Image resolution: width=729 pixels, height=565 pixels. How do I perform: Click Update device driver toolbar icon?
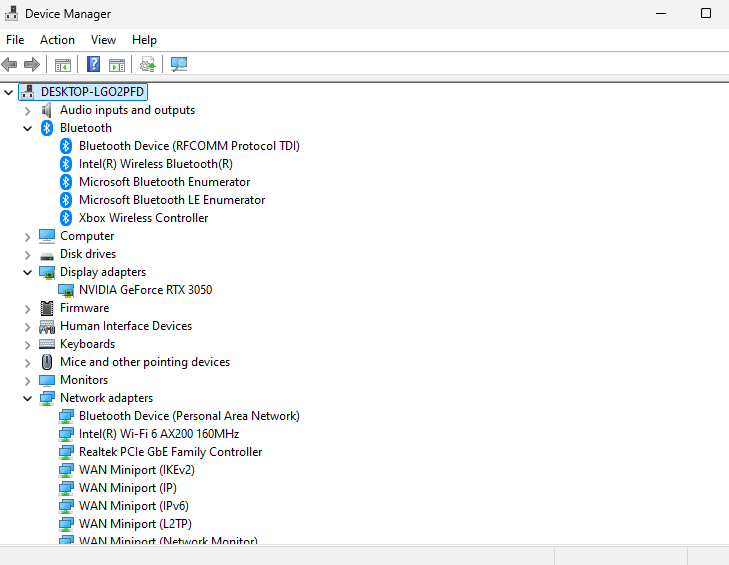[148, 65]
